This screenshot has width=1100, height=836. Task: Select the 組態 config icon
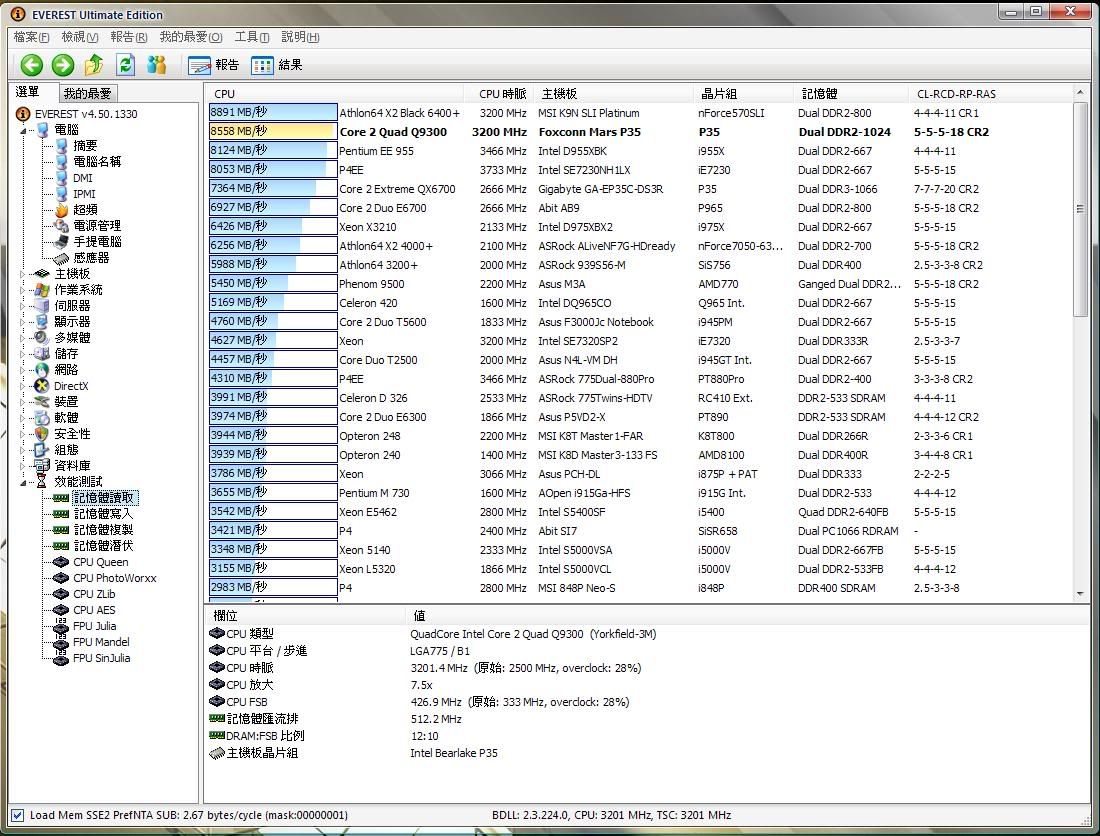pyautogui.click(x=42, y=450)
